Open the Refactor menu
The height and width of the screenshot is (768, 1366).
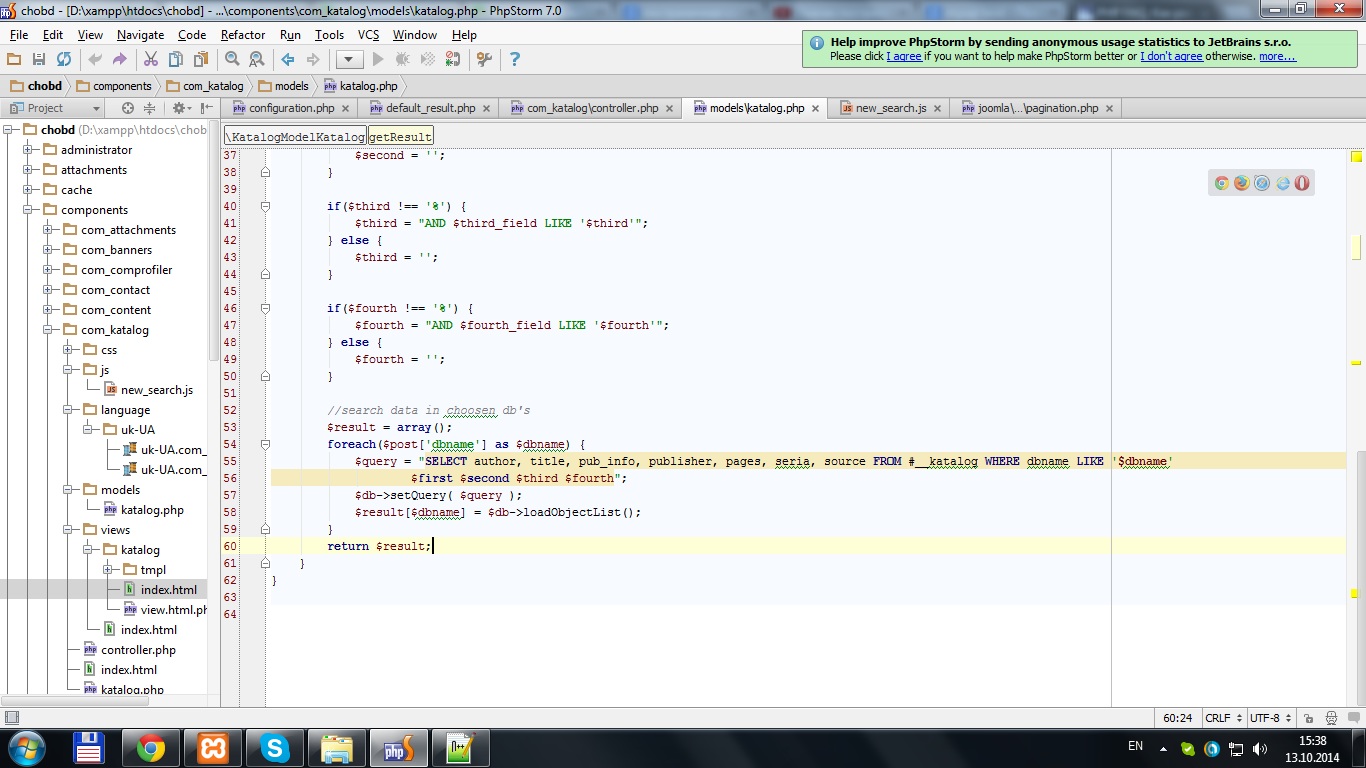pos(243,35)
